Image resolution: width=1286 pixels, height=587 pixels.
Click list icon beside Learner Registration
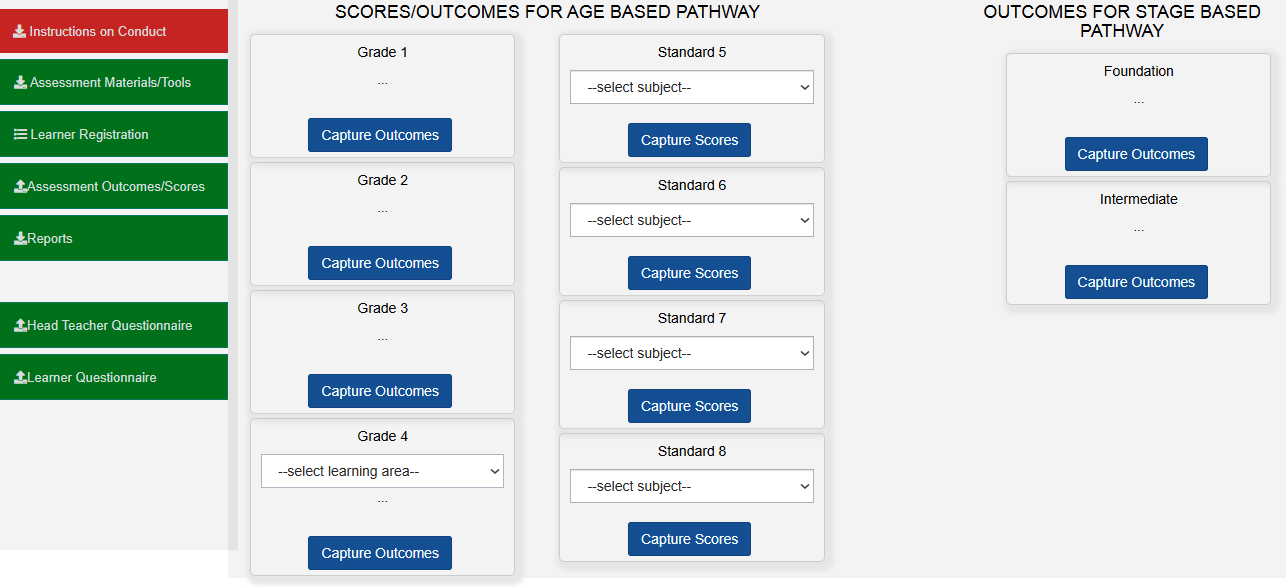point(20,134)
